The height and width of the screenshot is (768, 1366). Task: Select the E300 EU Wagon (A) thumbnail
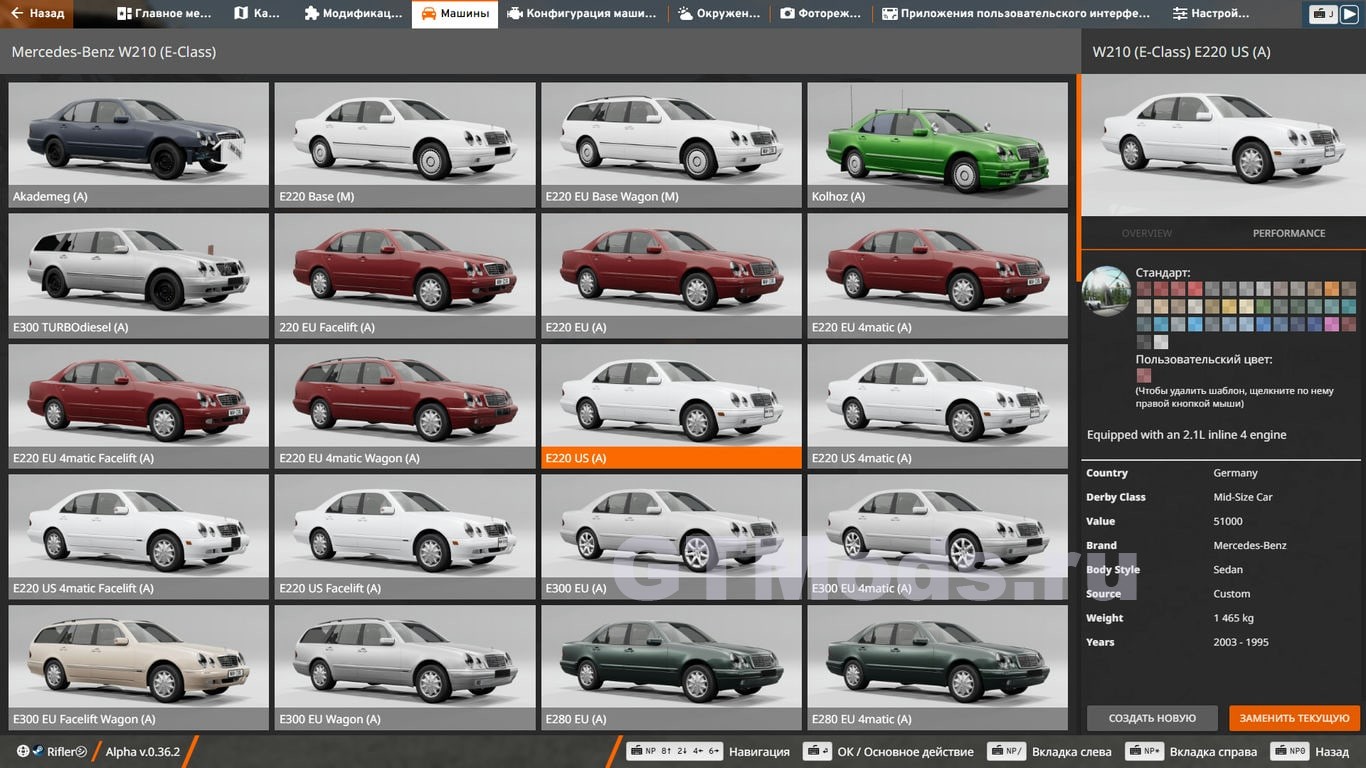405,667
